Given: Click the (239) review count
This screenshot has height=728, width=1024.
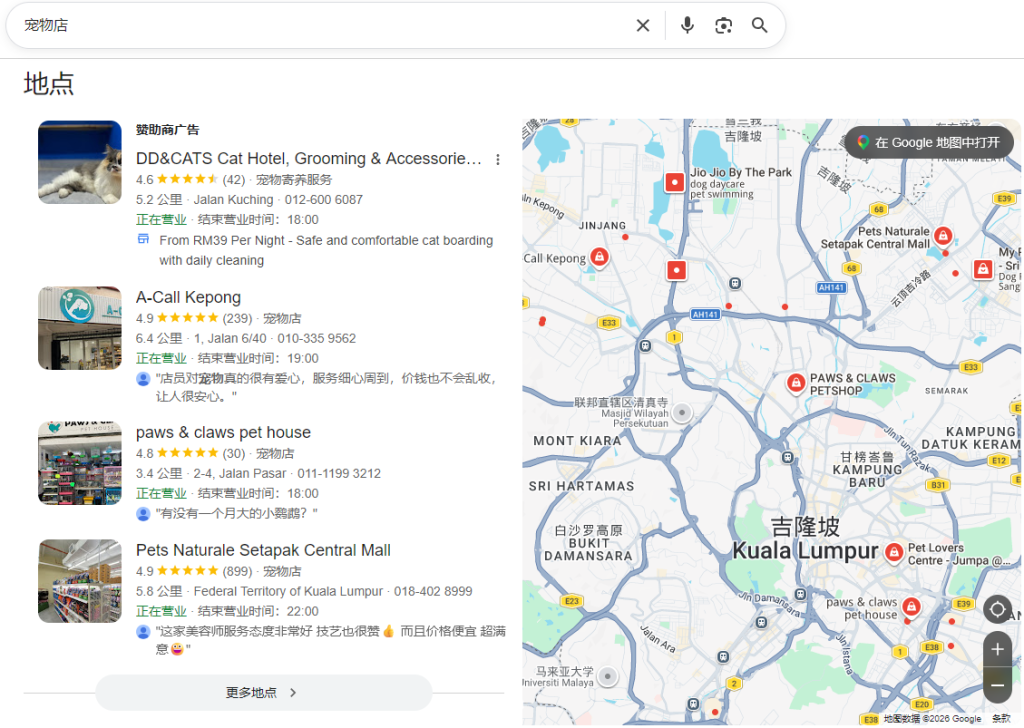Looking at the screenshot, I should point(237,319).
